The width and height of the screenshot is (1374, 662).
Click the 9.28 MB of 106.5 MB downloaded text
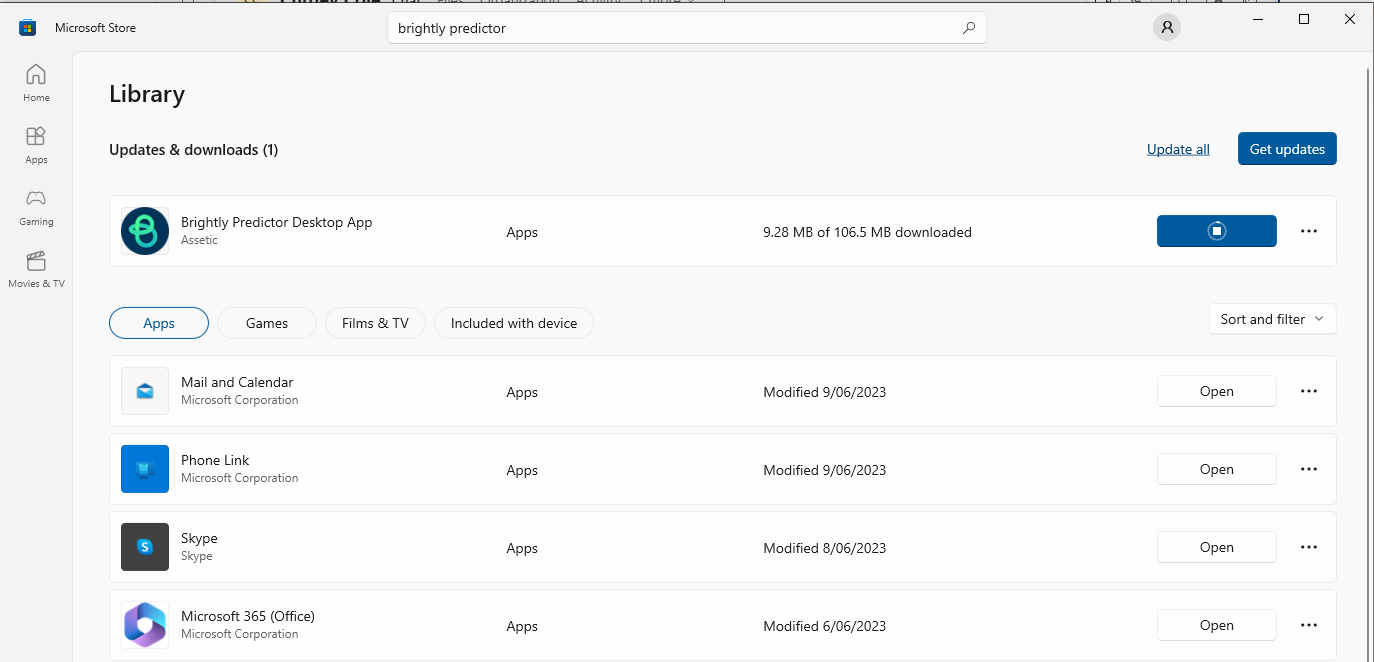[867, 232]
